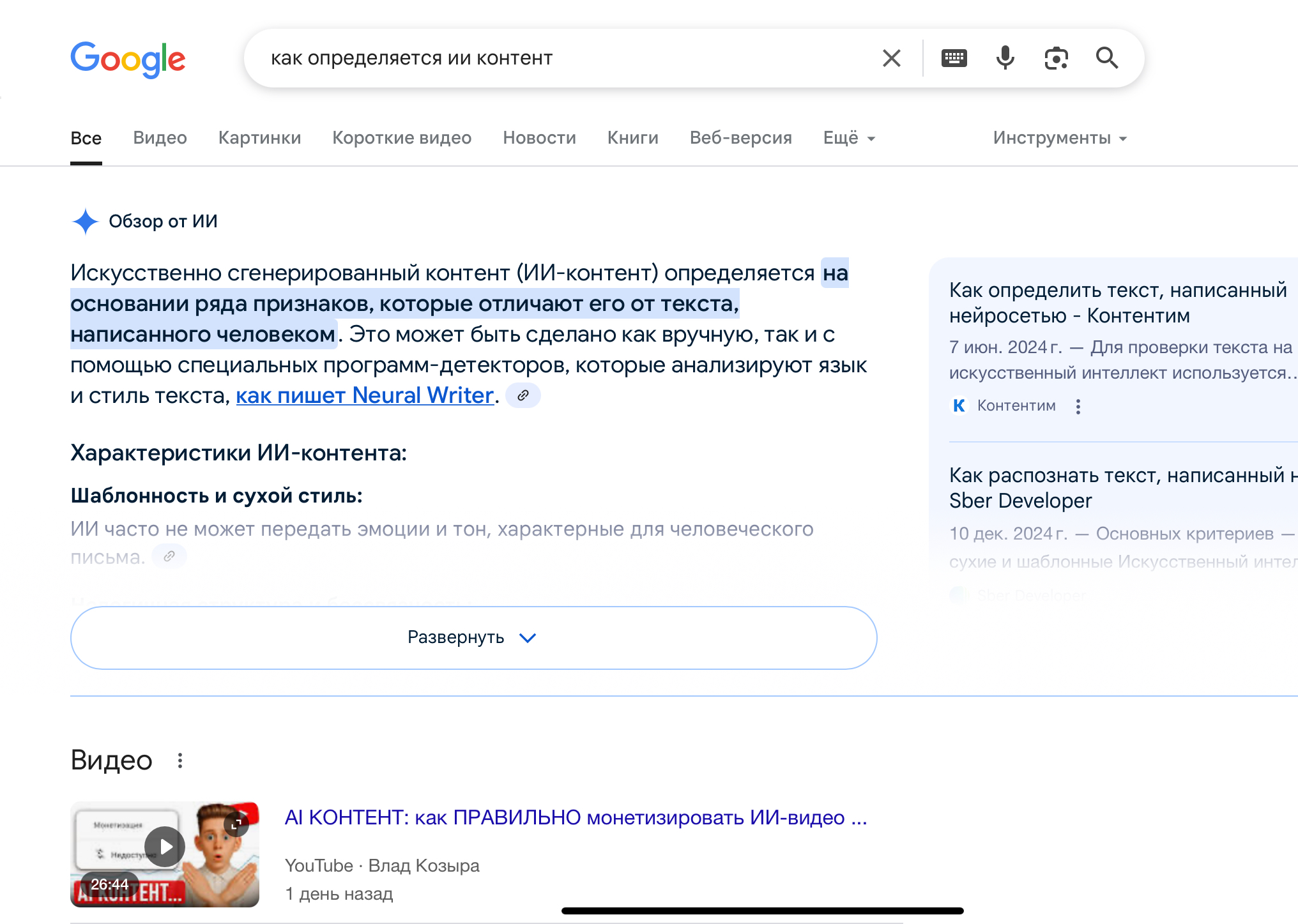Switch to Веб-версия tab
Screen dimensions: 1298x924
(740, 138)
